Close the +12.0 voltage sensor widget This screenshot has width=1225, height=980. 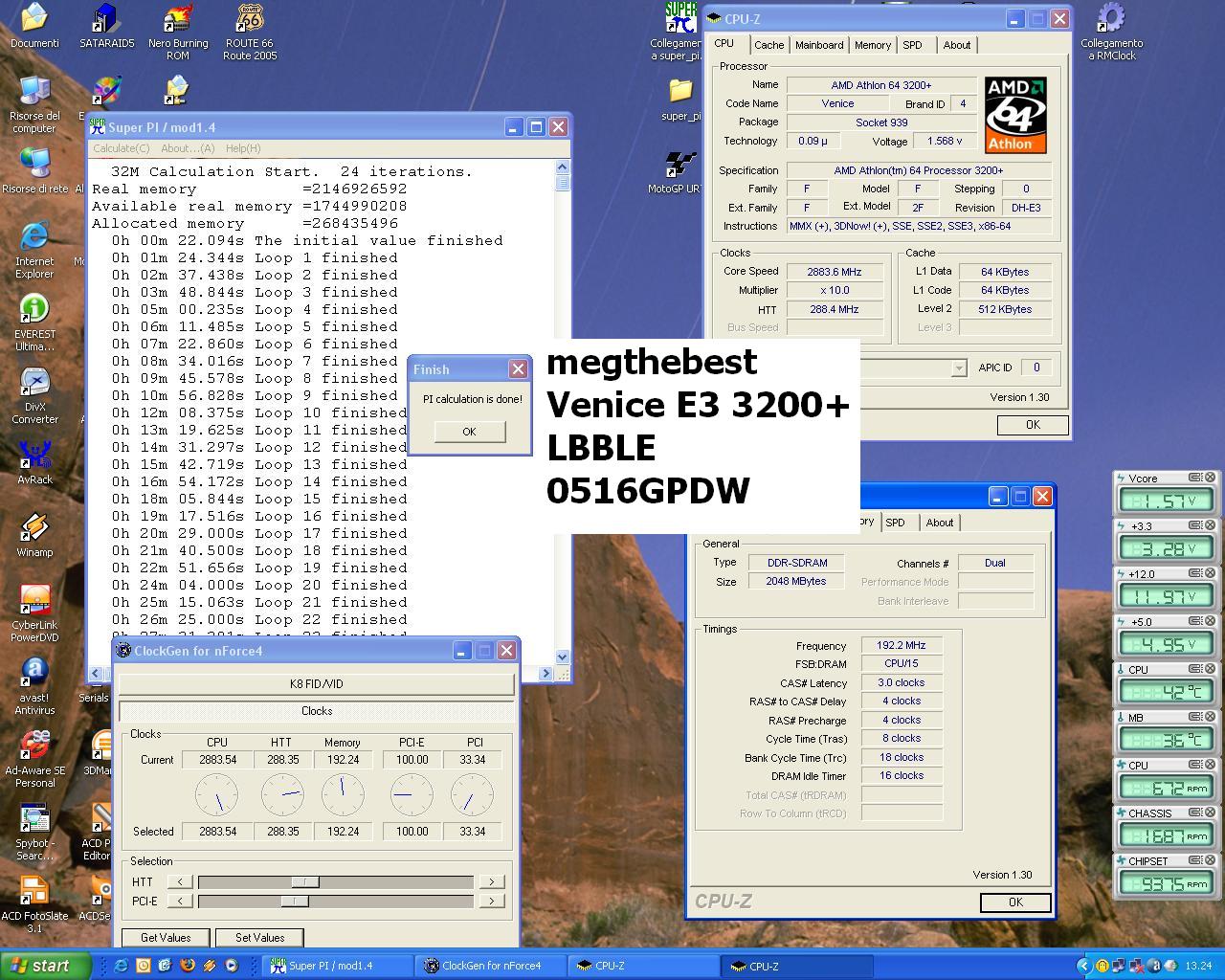1210,573
